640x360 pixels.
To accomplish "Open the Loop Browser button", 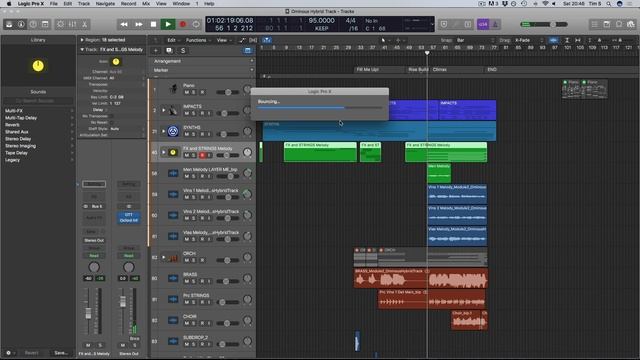I will pyautogui.click(x=619, y=24).
